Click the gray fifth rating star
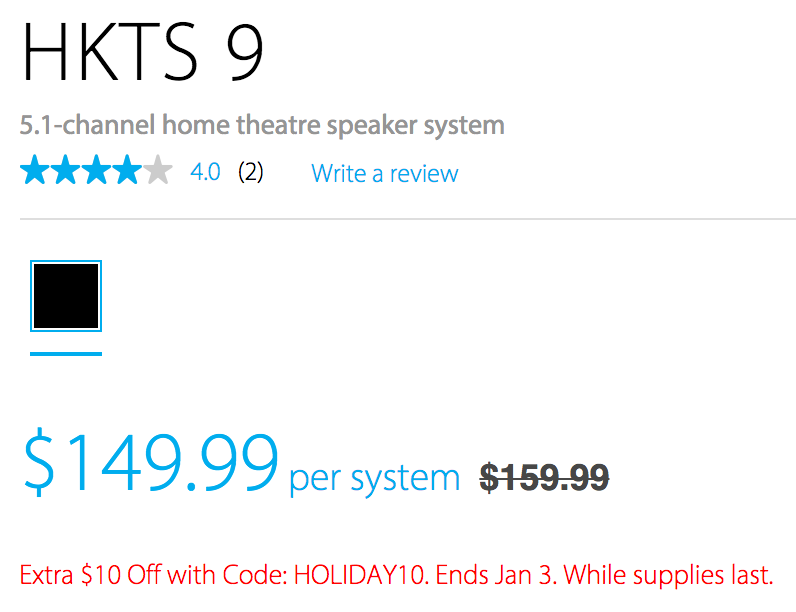The image size is (796, 612). point(158,171)
